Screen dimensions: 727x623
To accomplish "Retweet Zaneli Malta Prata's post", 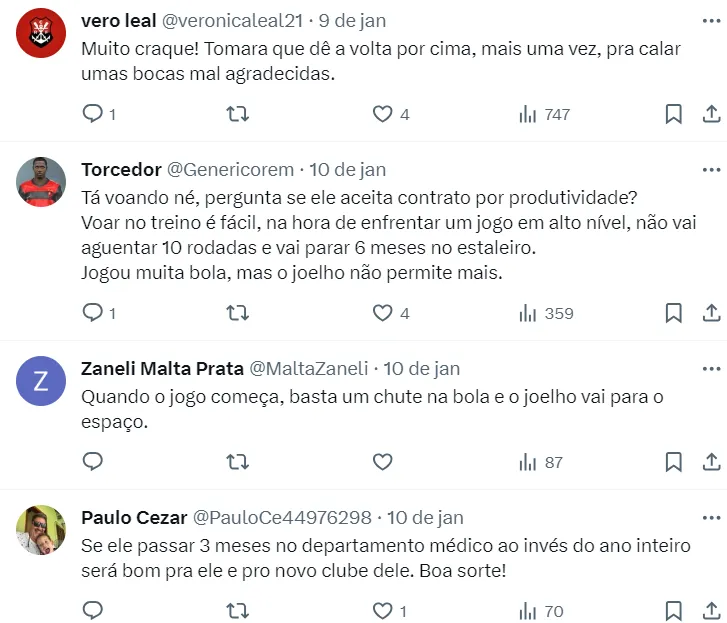I will [238, 462].
